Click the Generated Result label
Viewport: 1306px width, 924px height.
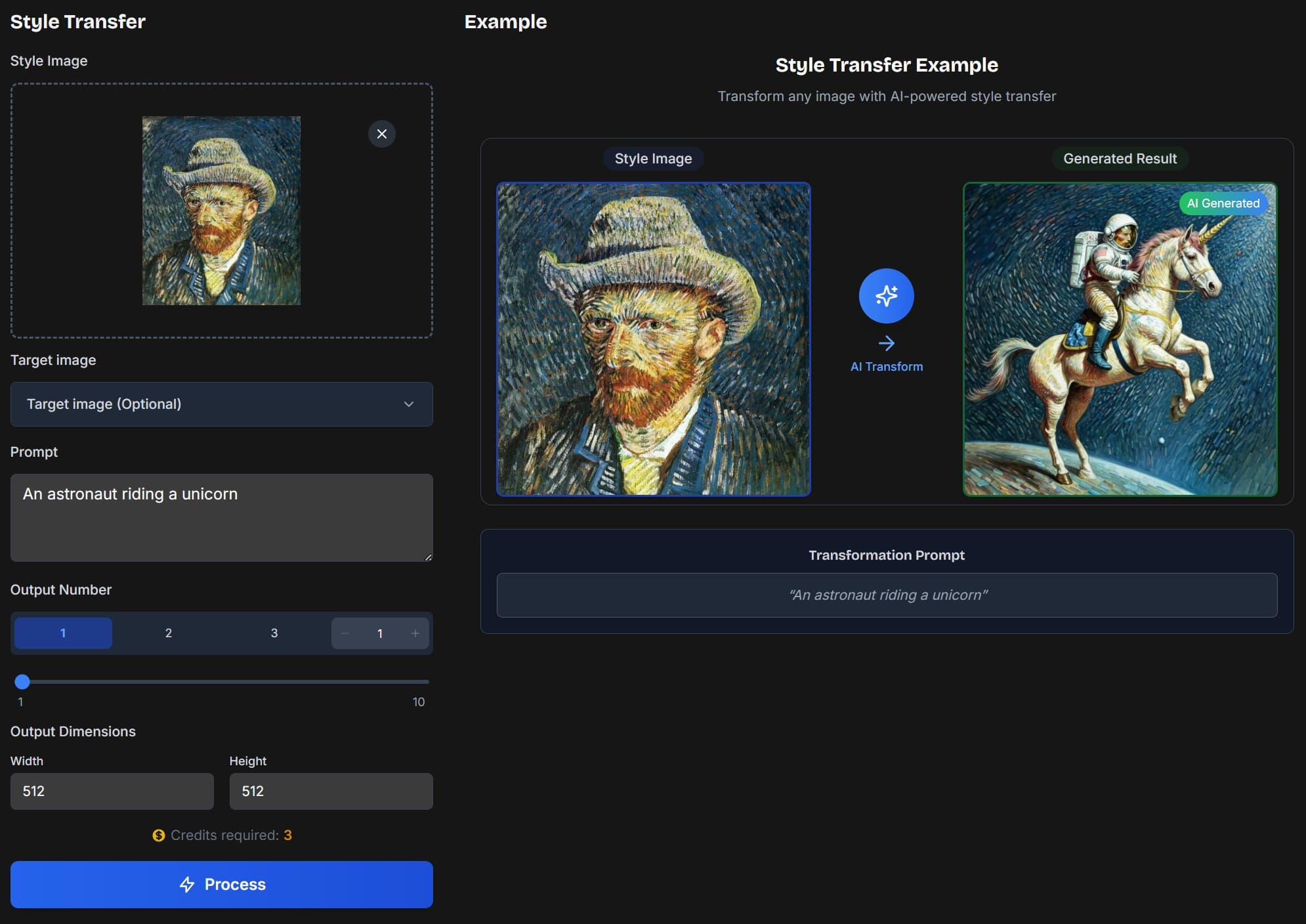[x=1120, y=158]
